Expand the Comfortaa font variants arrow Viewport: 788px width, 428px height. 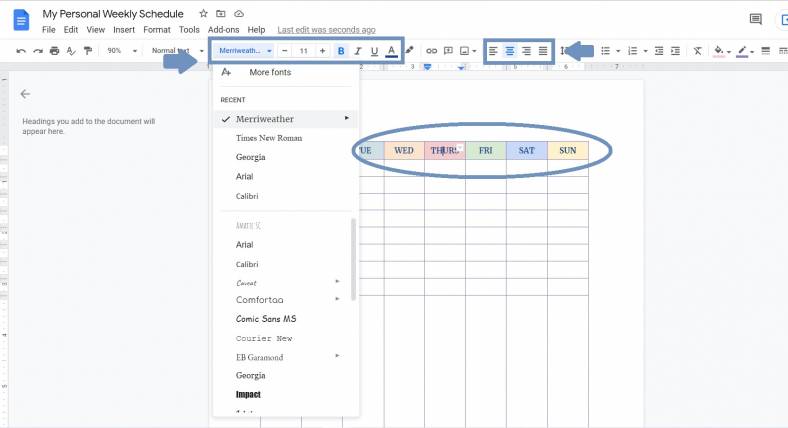point(337,299)
